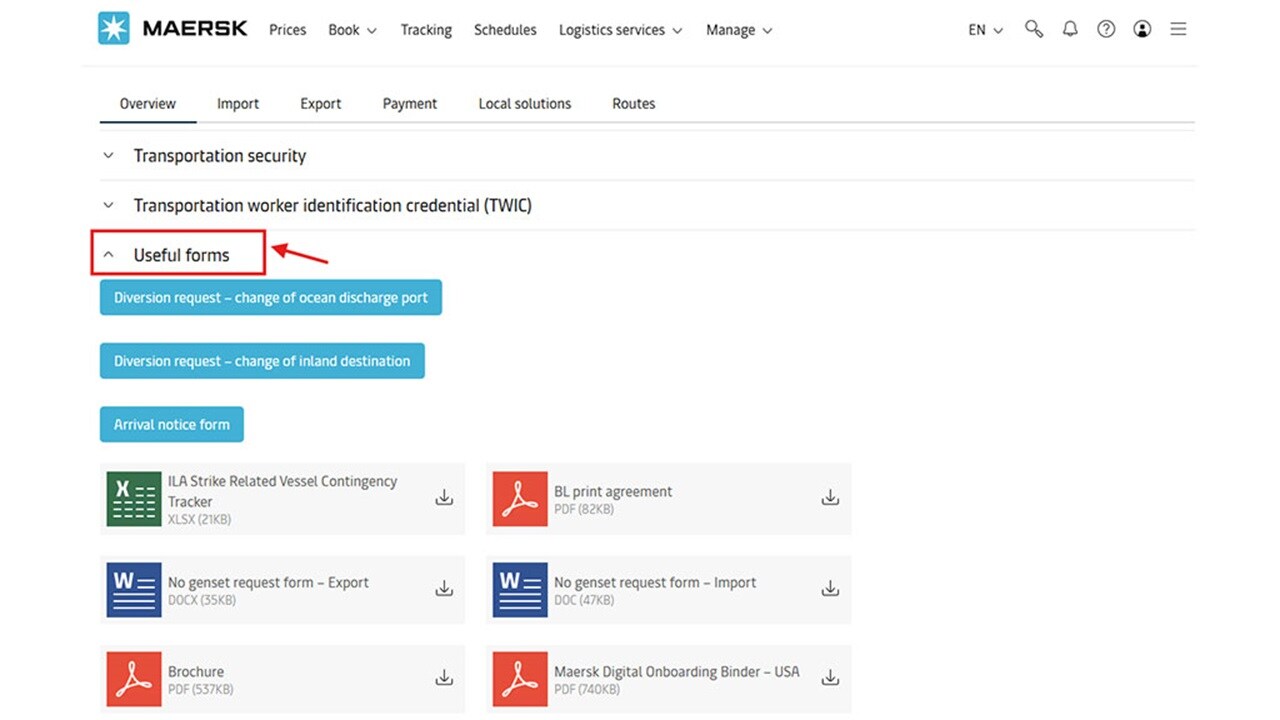Download No genset request form Import

point(830,589)
